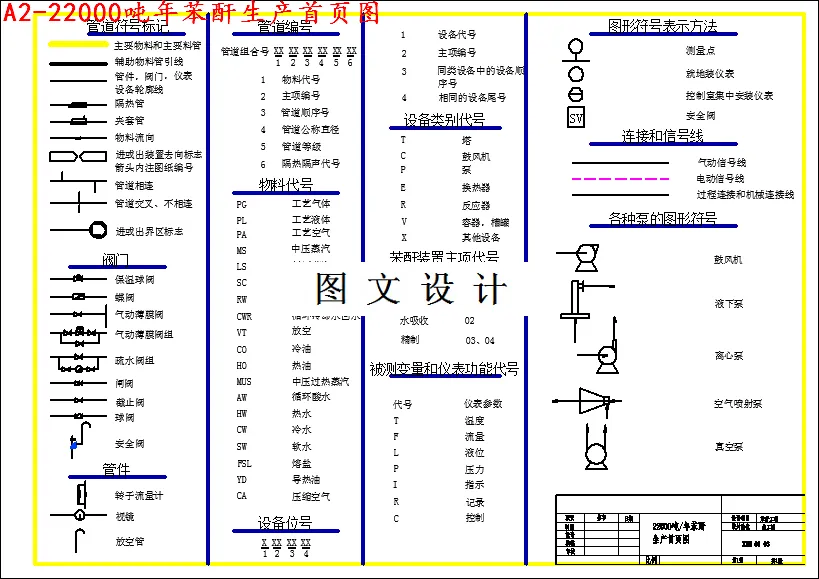
Task: Click the blower (鼓风机) pump symbol
Action: 586,258
